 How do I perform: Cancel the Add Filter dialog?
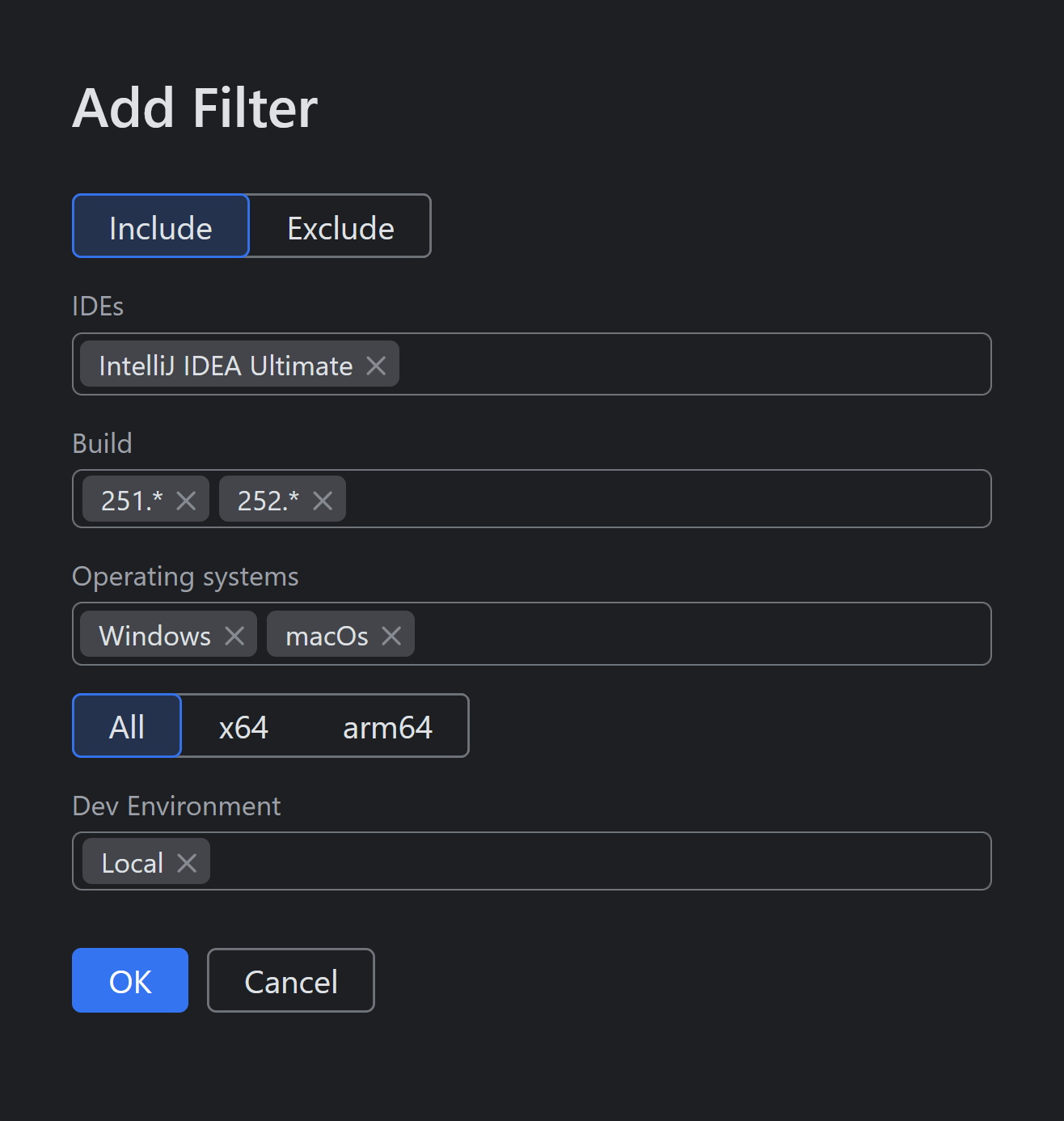(290, 980)
